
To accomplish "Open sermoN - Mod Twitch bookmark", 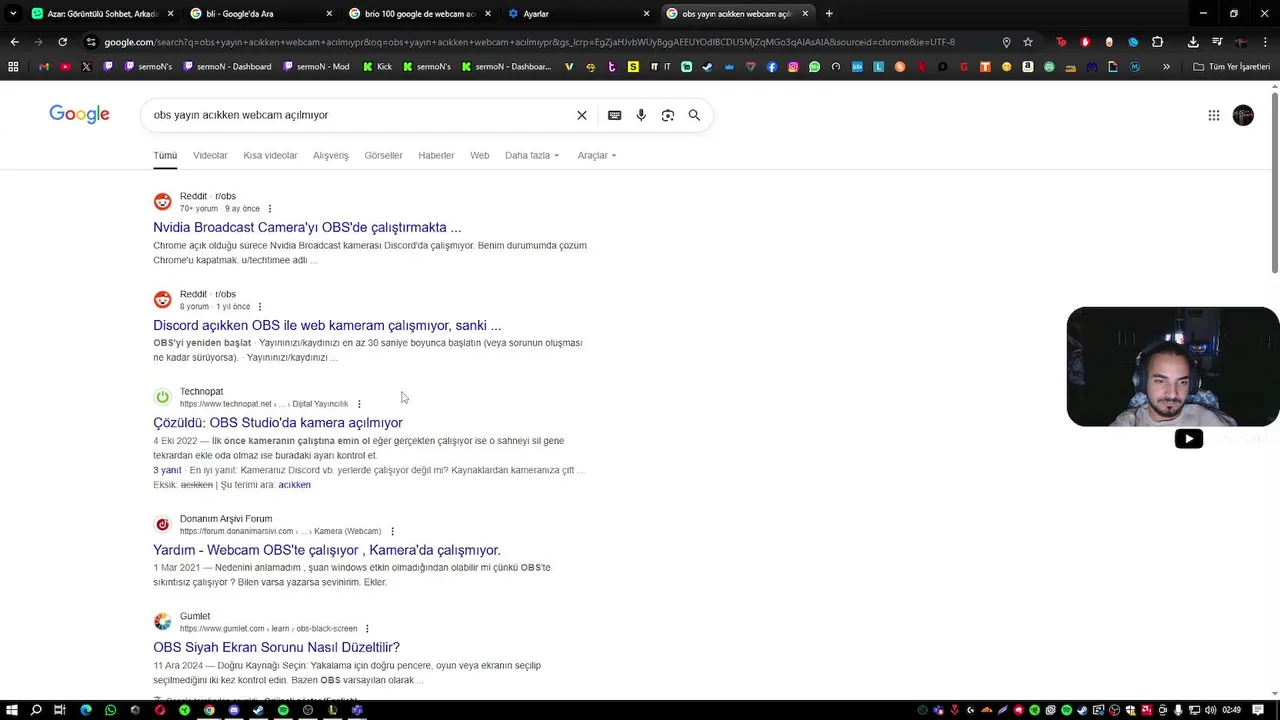I will pyautogui.click(x=316, y=67).
